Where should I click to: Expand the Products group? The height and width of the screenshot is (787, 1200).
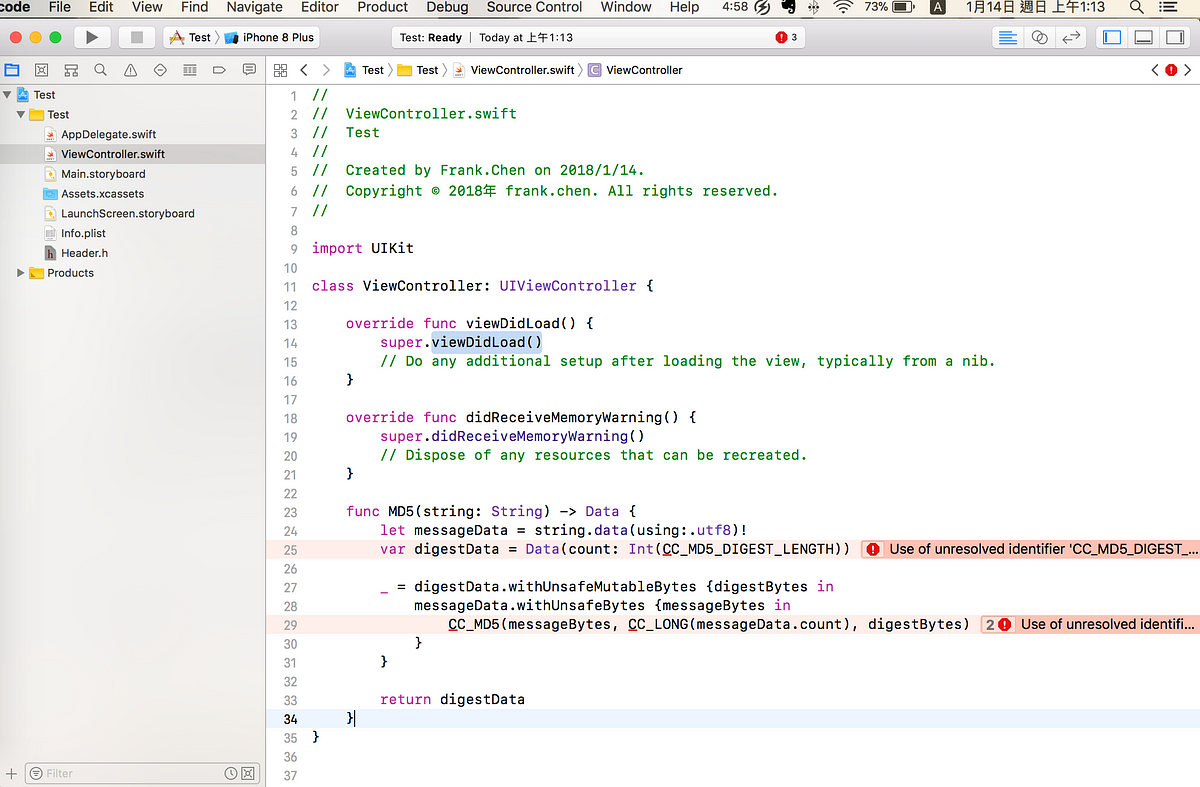pyautogui.click(x=21, y=273)
